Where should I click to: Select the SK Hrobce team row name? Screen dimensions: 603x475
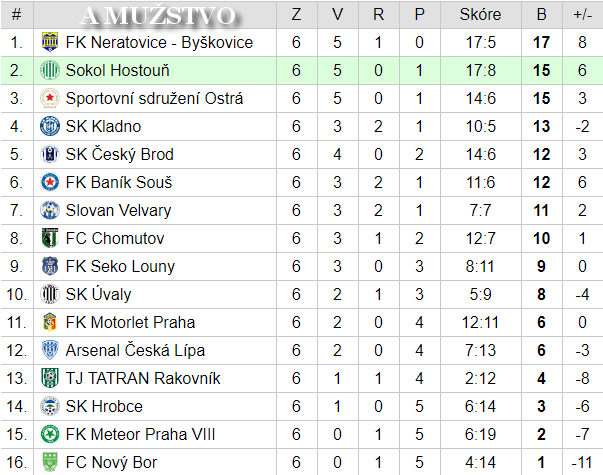point(104,407)
